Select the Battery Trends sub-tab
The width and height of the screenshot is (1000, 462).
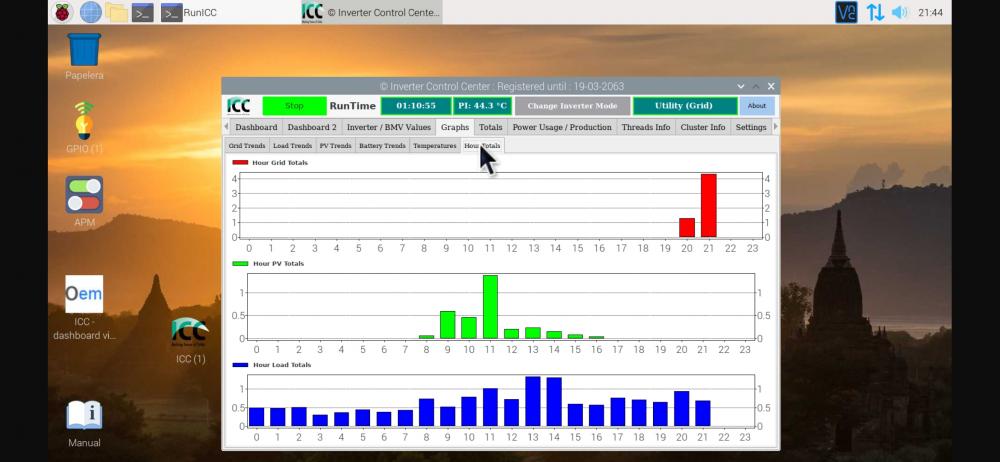(382, 146)
